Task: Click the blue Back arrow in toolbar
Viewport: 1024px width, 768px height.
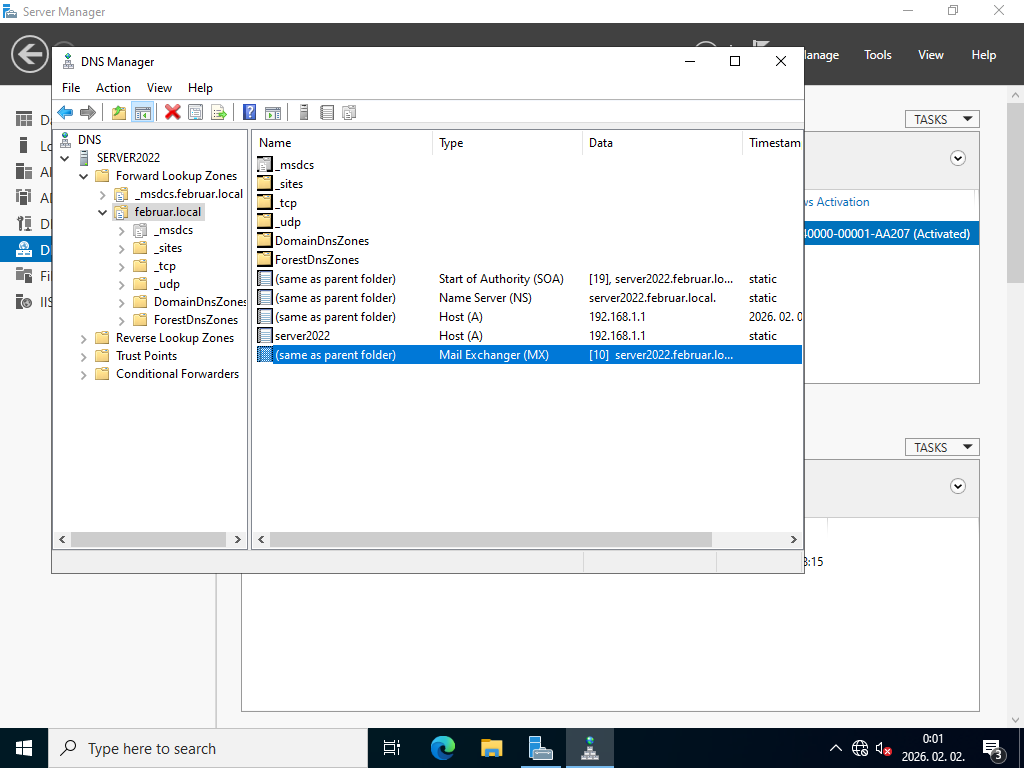Action: point(65,112)
